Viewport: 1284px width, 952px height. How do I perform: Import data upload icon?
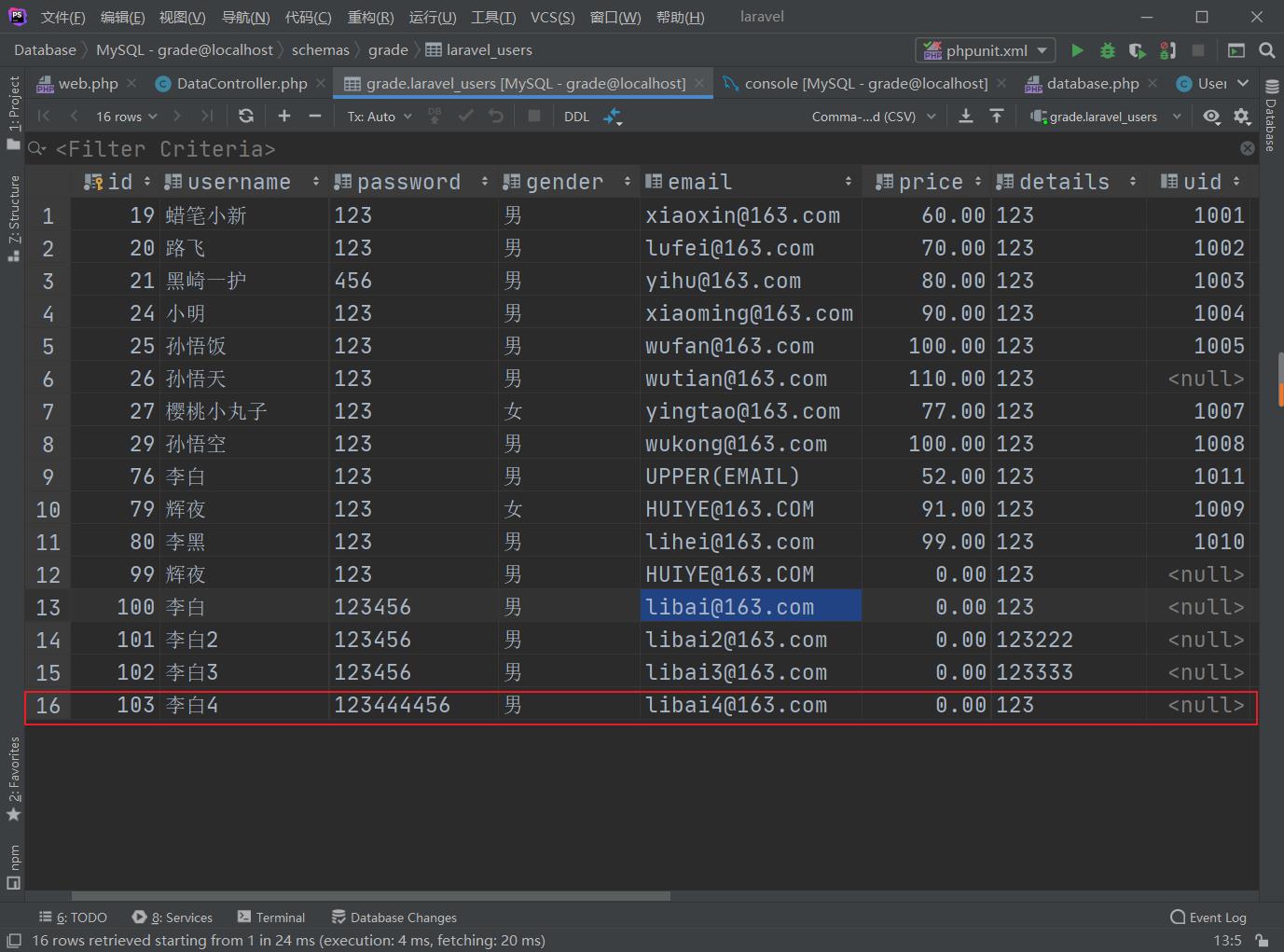997,116
